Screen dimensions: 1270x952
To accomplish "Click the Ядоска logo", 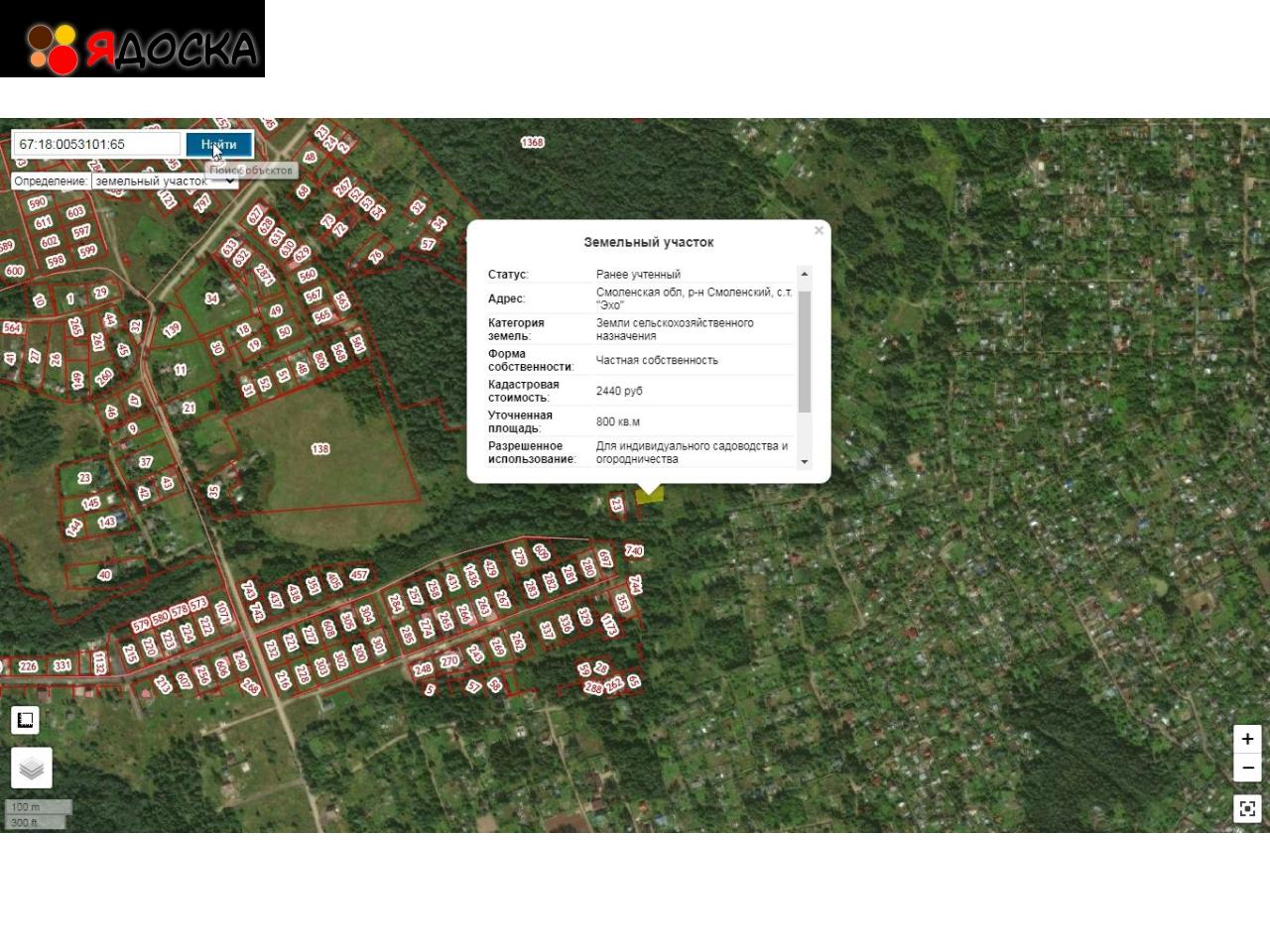I will pyautogui.click(x=132, y=40).
